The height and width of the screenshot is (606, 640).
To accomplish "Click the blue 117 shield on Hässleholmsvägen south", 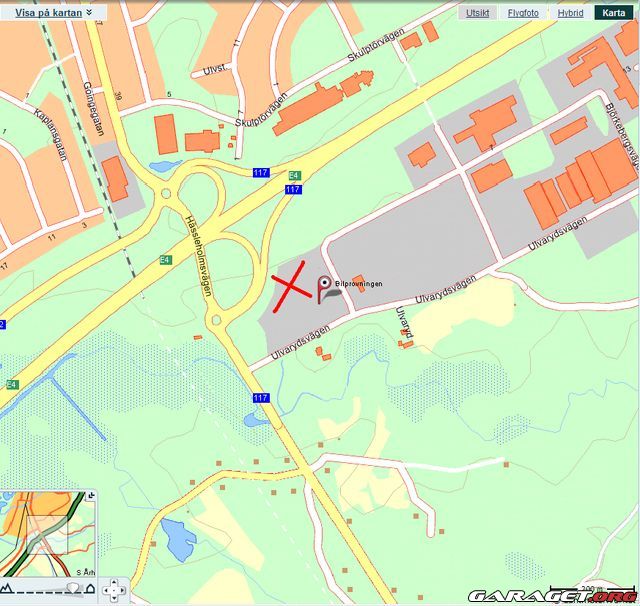I will click(261, 397).
